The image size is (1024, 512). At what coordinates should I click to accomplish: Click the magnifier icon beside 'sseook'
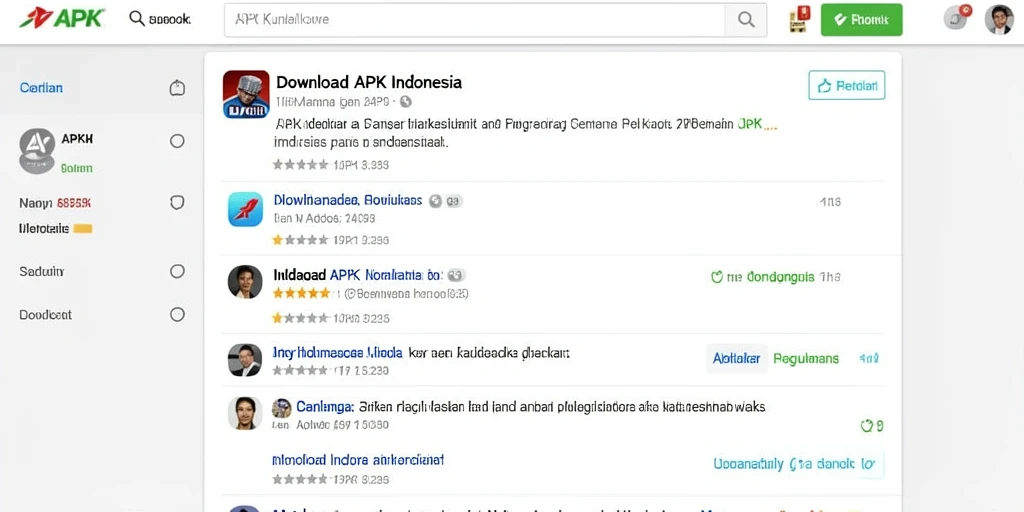pyautogui.click(x=136, y=18)
